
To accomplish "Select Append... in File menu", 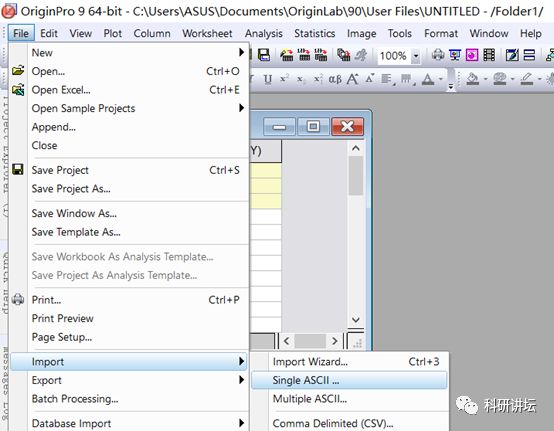I will tap(130, 127).
